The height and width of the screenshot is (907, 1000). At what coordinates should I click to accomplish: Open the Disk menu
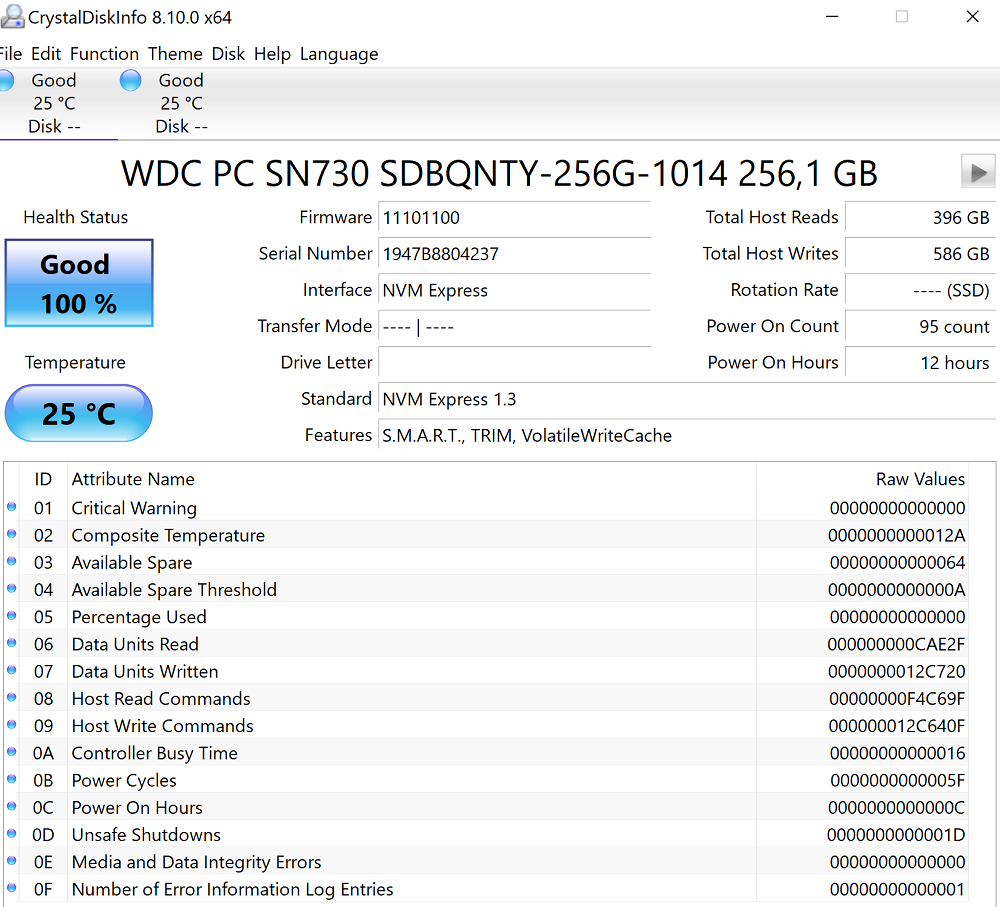click(228, 54)
